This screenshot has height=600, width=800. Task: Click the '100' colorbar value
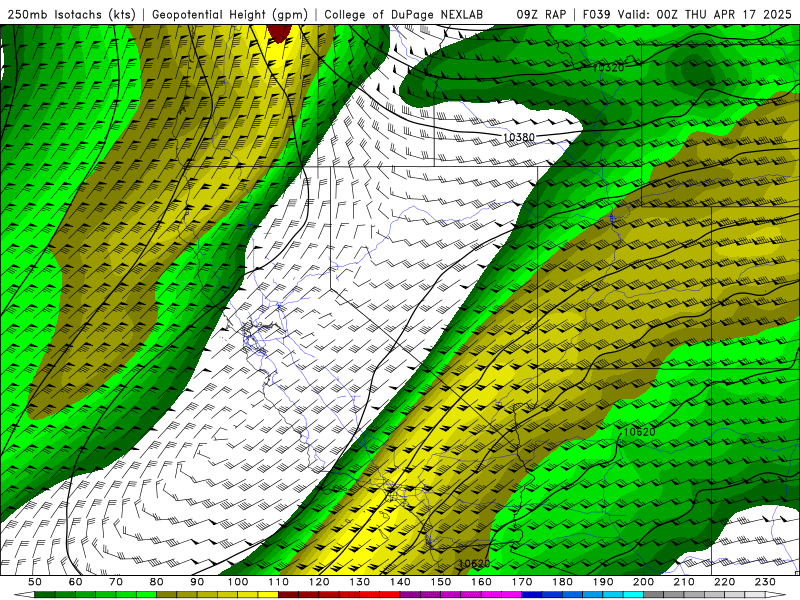pyautogui.click(x=238, y=582)
